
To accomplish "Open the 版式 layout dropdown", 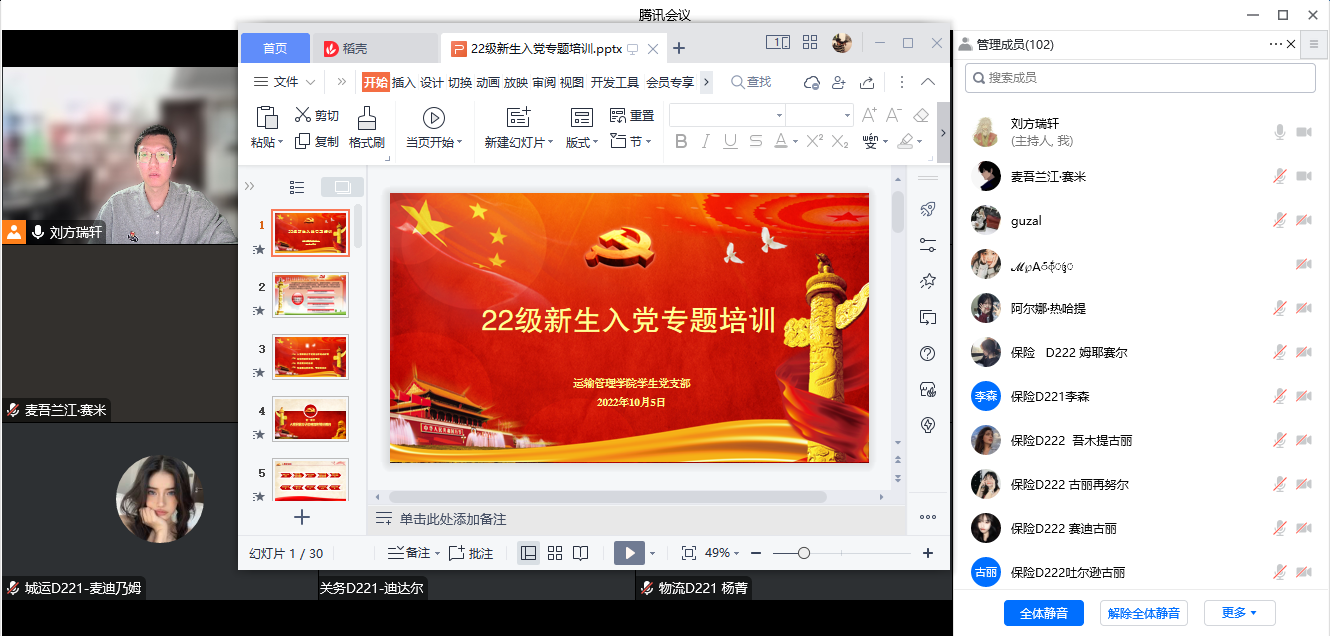I will tap(581, 143).
